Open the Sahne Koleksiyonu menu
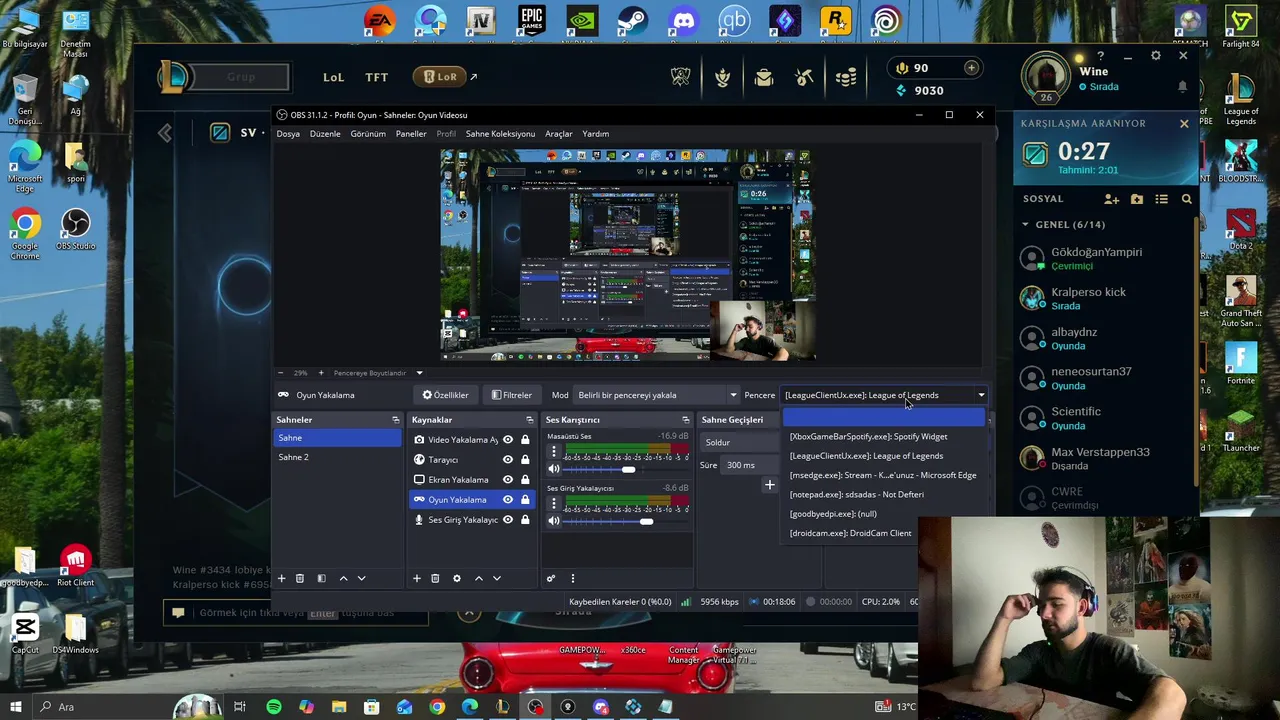 click(x=500, y=134)
